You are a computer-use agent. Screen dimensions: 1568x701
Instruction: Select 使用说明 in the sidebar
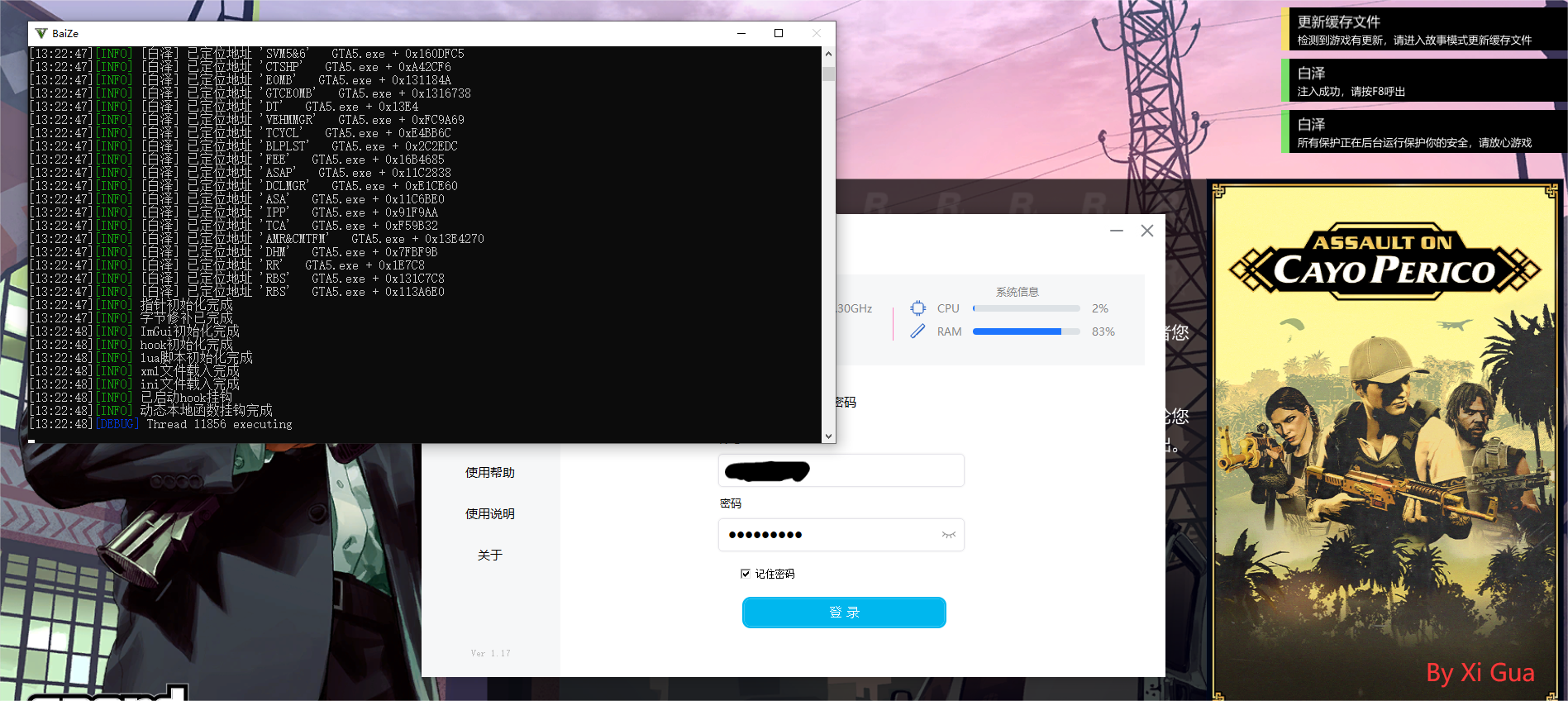point(489,514)
